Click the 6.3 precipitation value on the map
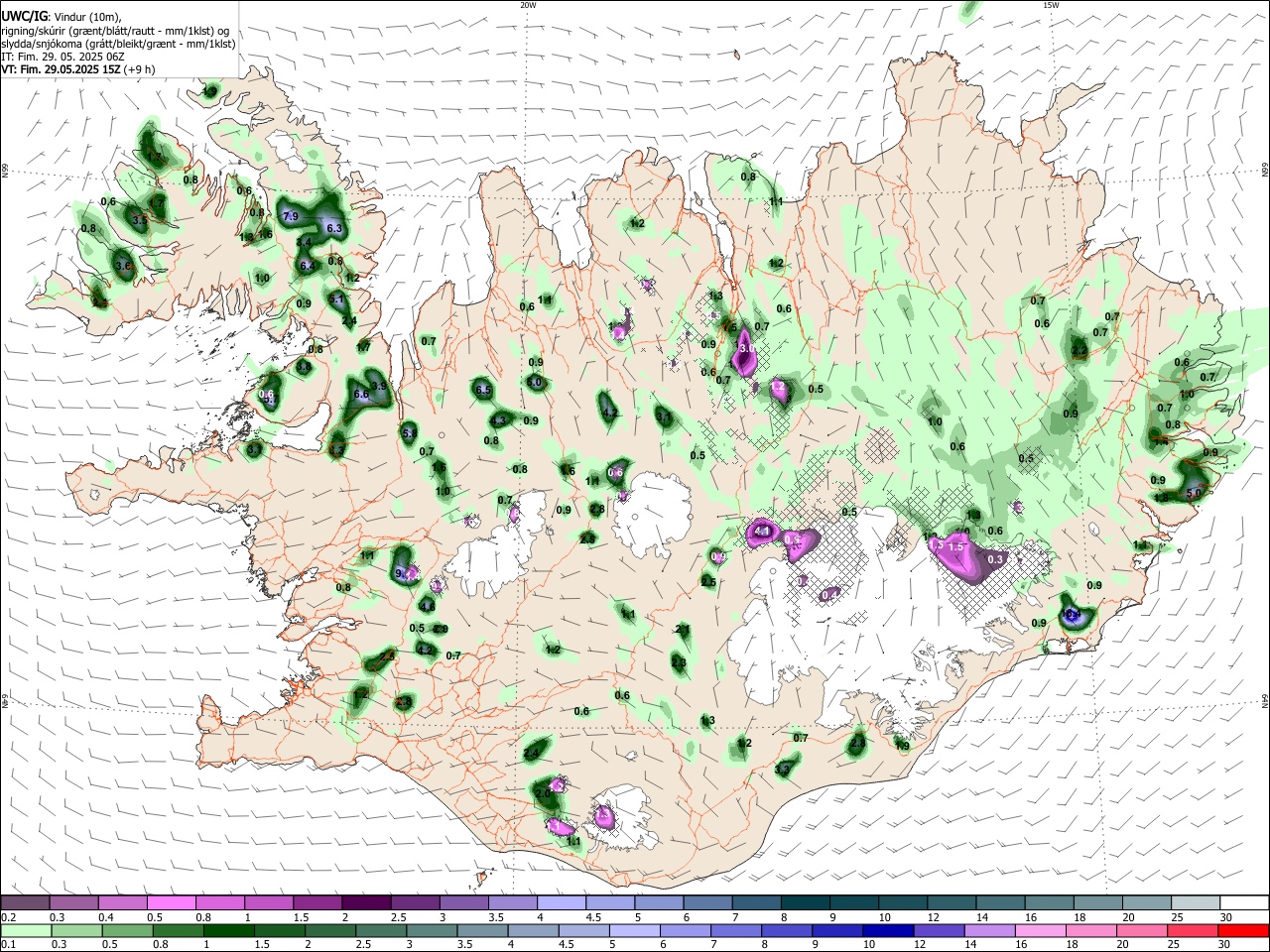The height and width of the screenshot is (952, 1270). 334,228
